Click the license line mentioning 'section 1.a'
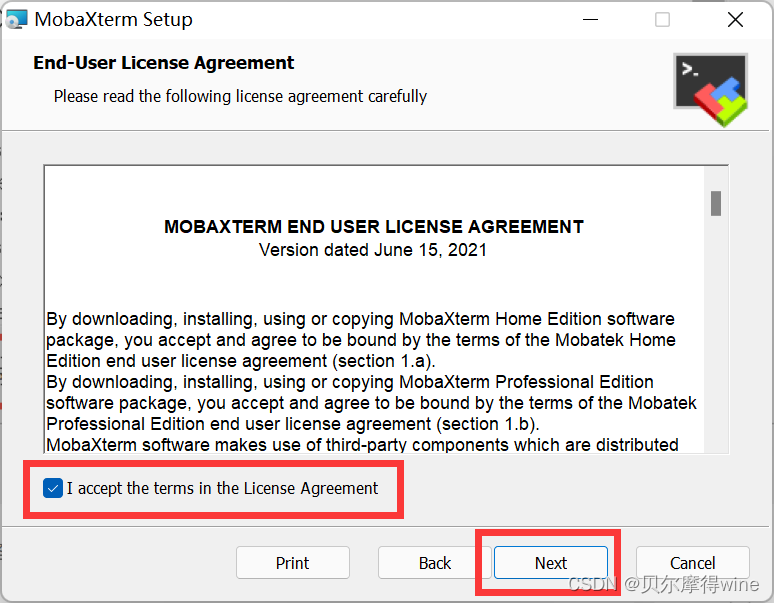 coord(241,361)
